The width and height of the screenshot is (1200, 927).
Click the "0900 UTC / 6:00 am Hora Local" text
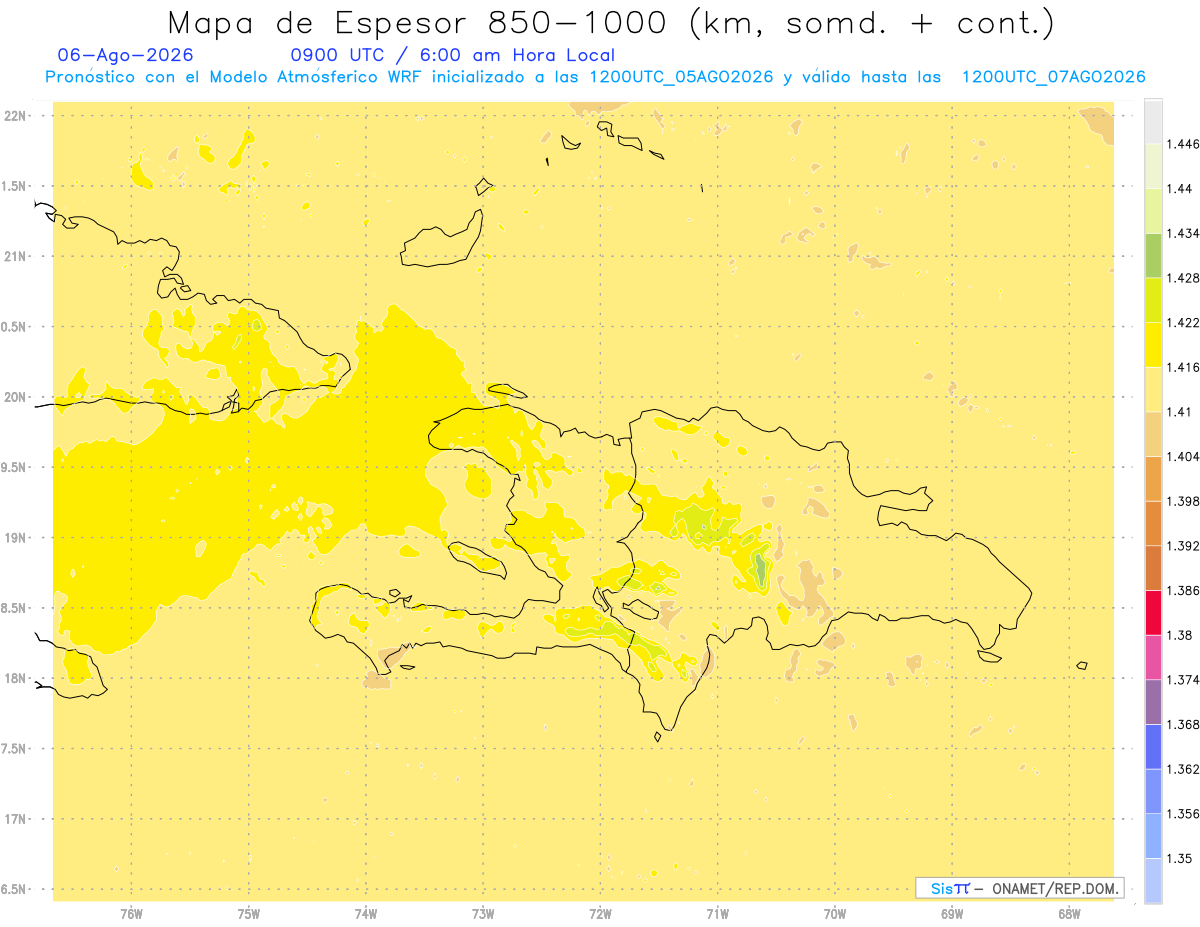click(453, 55)
